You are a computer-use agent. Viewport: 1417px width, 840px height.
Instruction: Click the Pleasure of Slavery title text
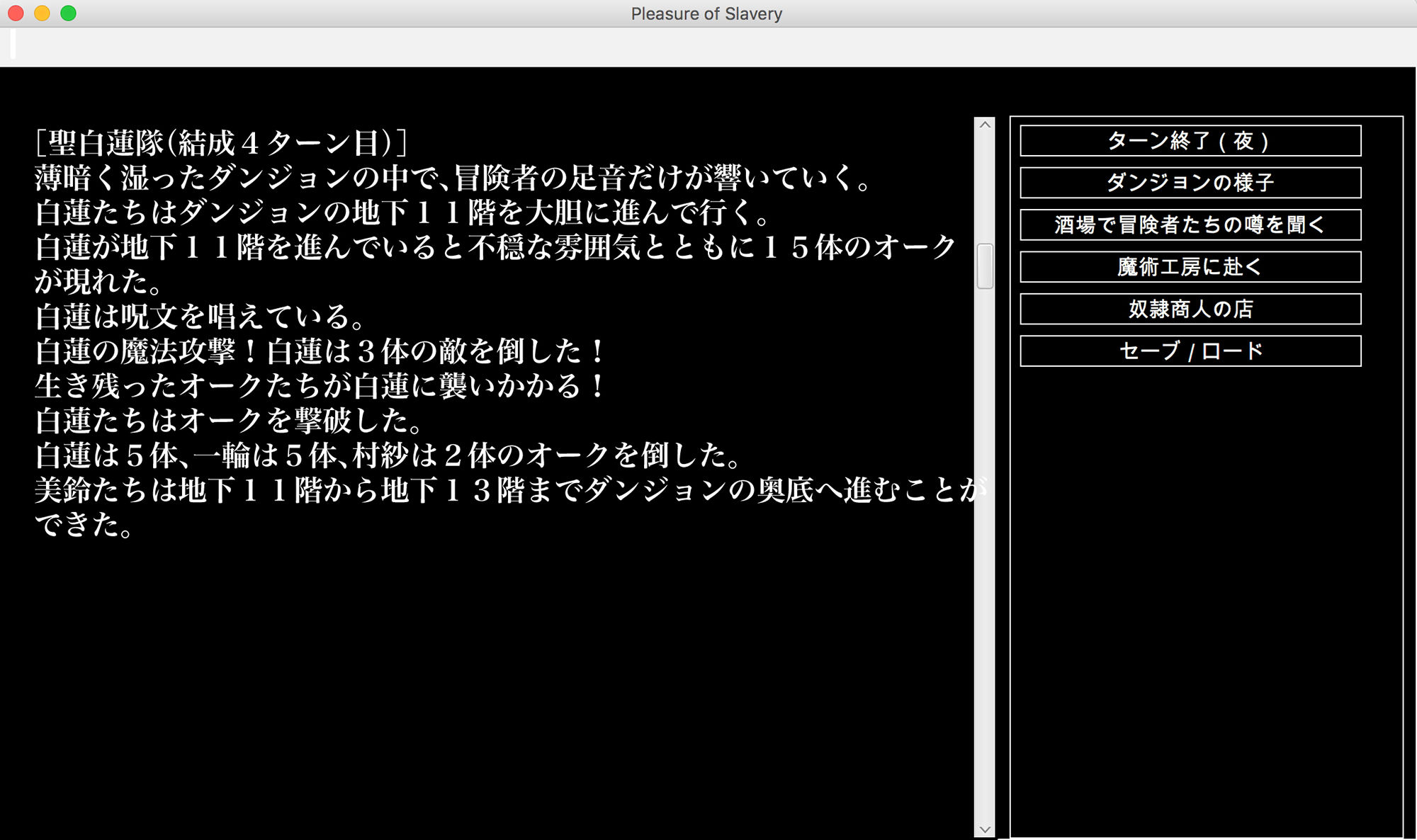[706, 13]
